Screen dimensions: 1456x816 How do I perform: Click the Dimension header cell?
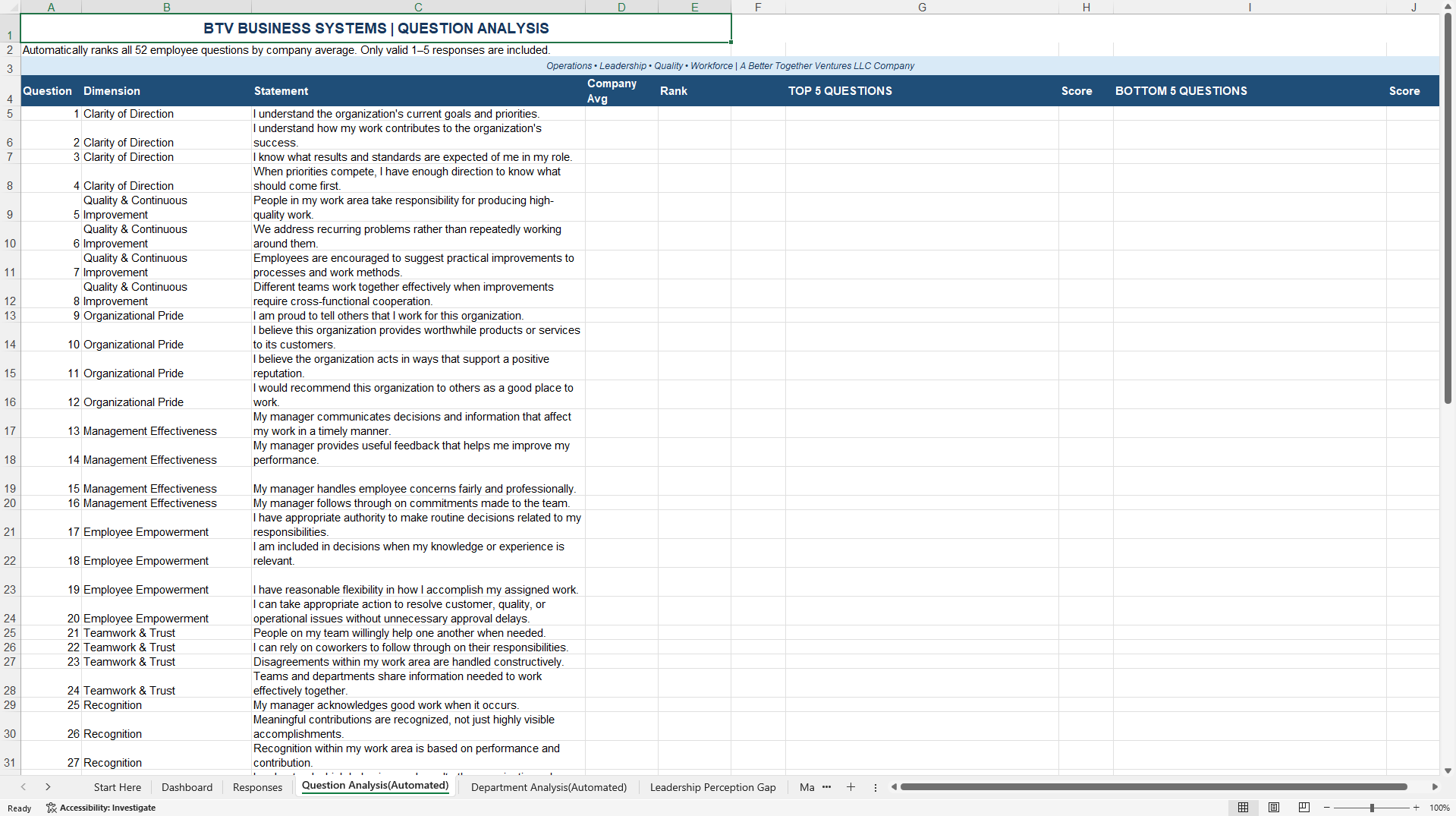166,91
